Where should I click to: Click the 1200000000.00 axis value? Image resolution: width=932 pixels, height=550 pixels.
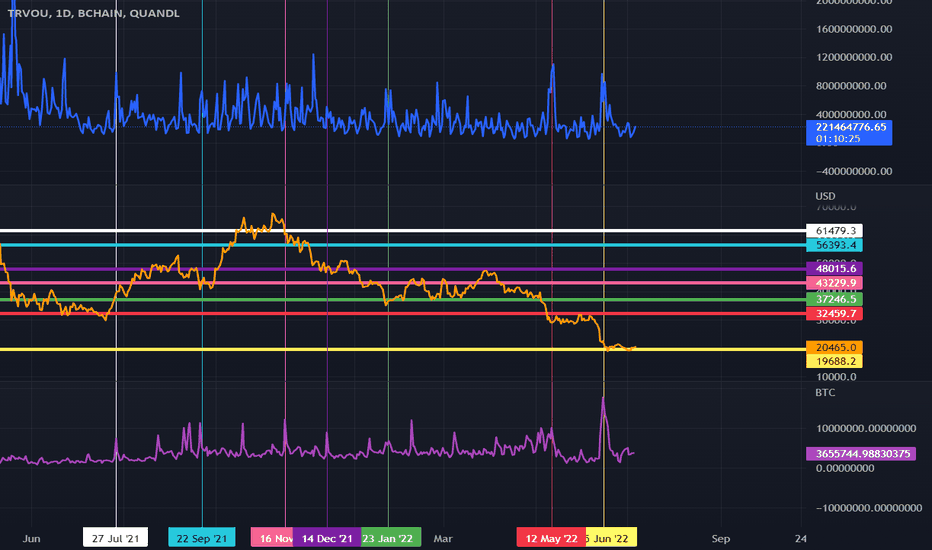[x=854, y=57]
